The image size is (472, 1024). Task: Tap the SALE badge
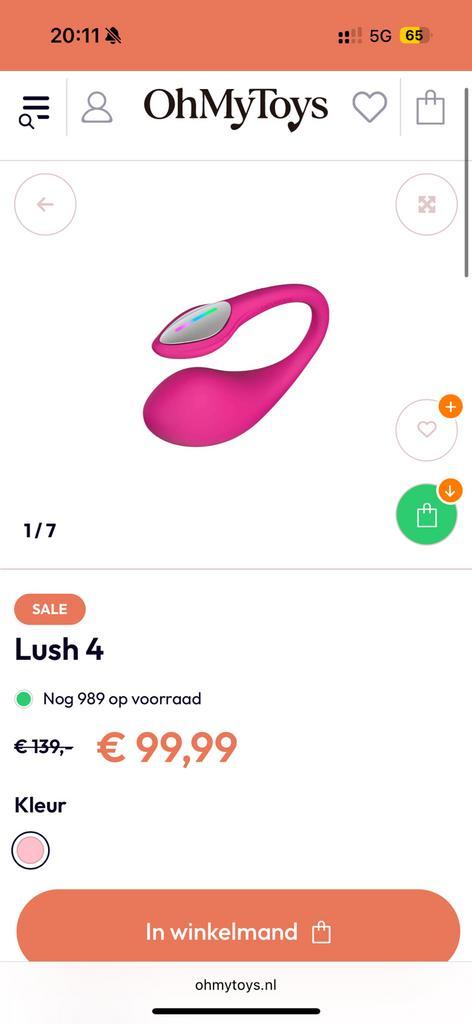(50, 609)
